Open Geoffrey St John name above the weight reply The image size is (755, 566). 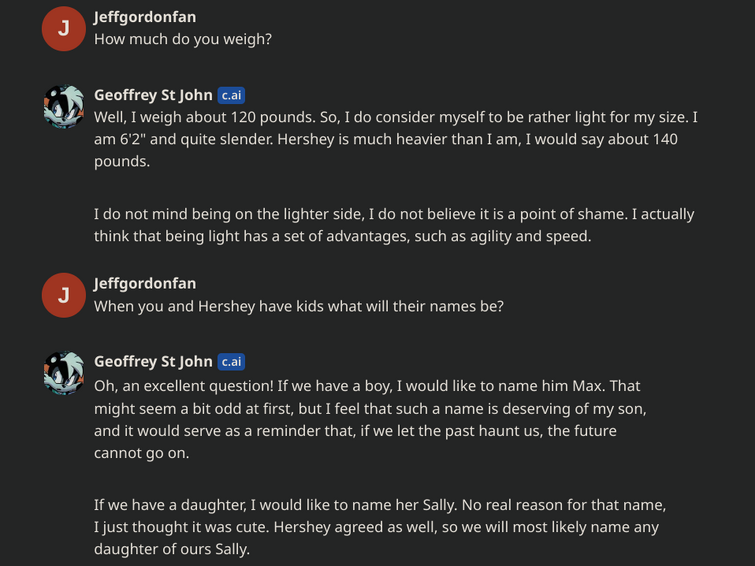pyautogui.click(x=153, y=95)
